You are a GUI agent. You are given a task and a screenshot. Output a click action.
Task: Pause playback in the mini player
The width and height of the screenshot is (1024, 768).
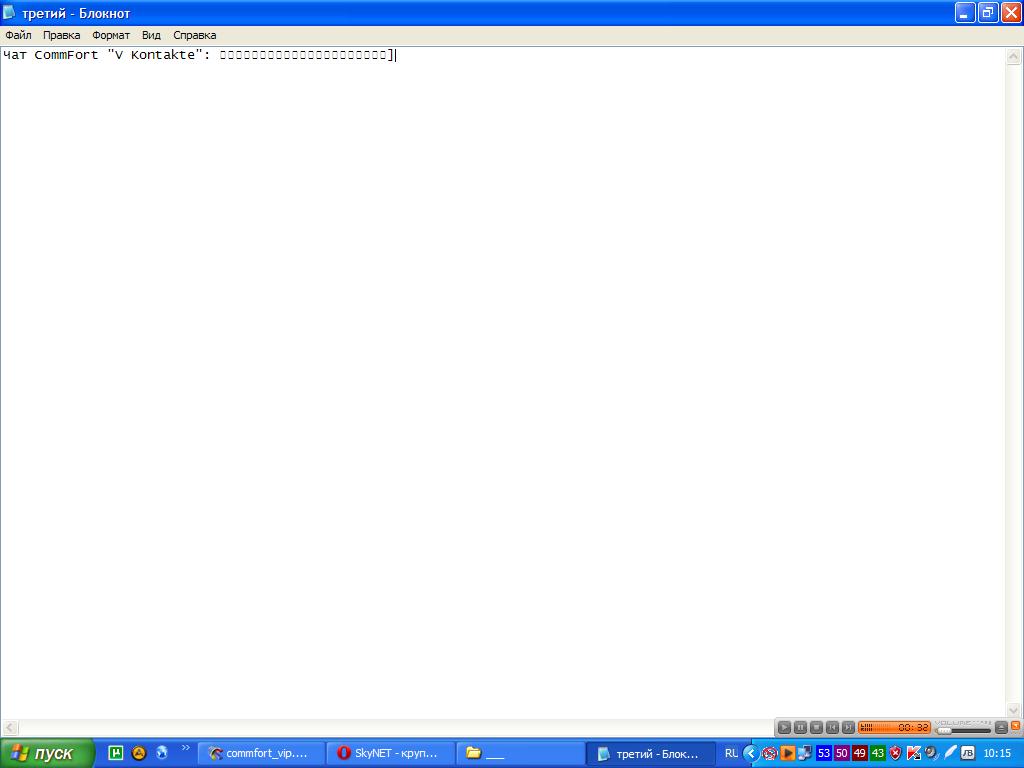pos(800,727)
